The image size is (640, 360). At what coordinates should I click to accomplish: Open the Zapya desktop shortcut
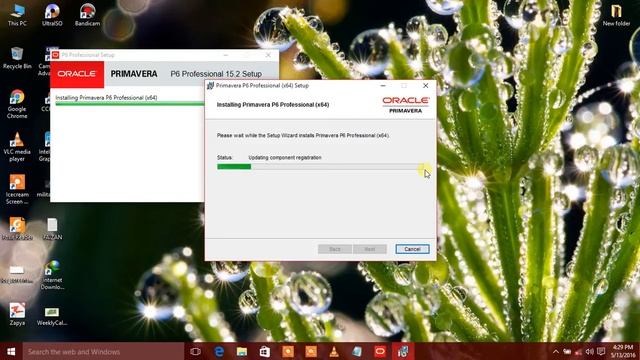[x=17, y=314]
